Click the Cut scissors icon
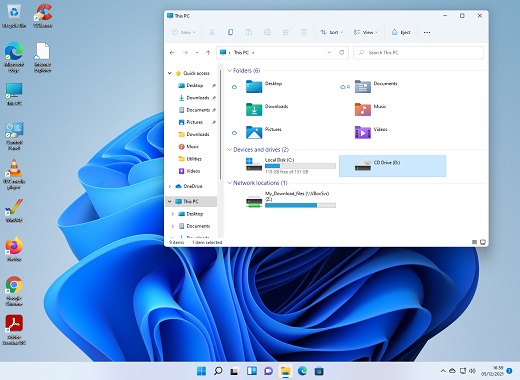 pos(212,32)
